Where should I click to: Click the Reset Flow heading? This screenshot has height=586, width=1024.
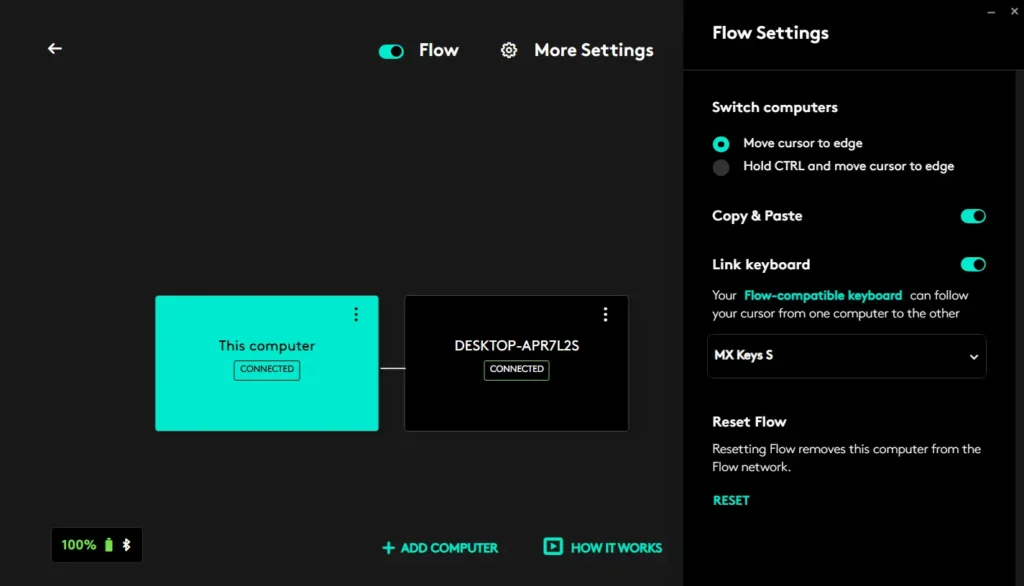click(x=749, y=422)
